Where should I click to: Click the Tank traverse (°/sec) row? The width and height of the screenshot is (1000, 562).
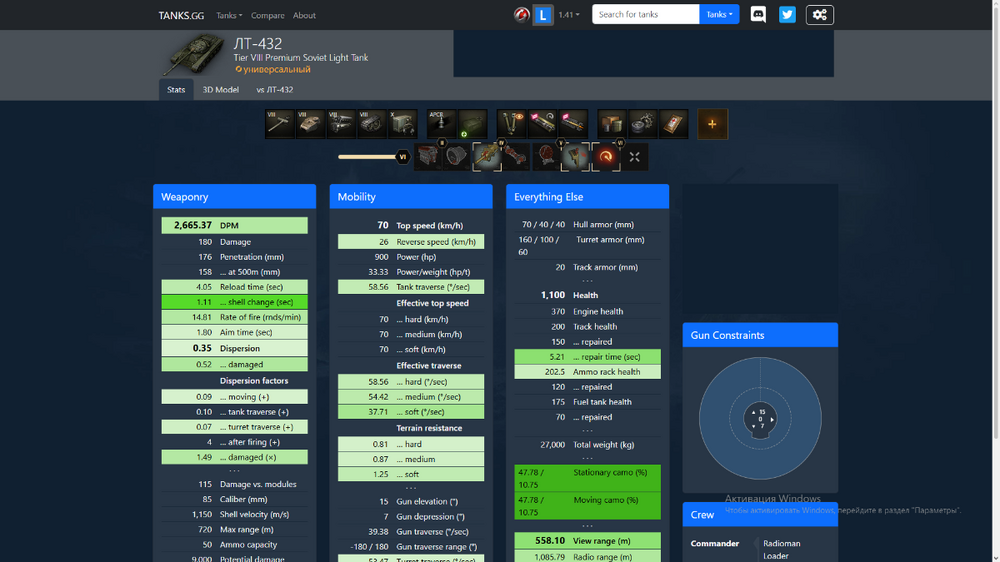(x=411, y=287)
